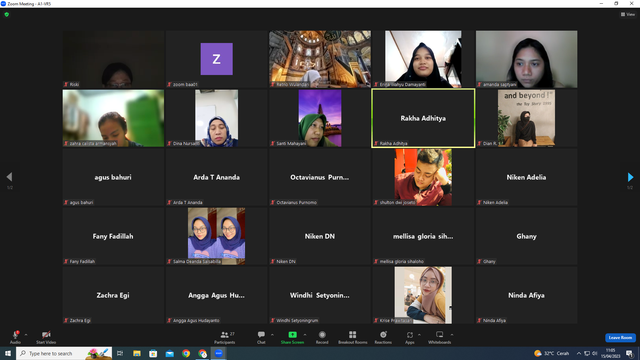Open the Apps panel
The height and width of the screenshot is (360, 640).
pyautogui.click(x=410, y=337)
